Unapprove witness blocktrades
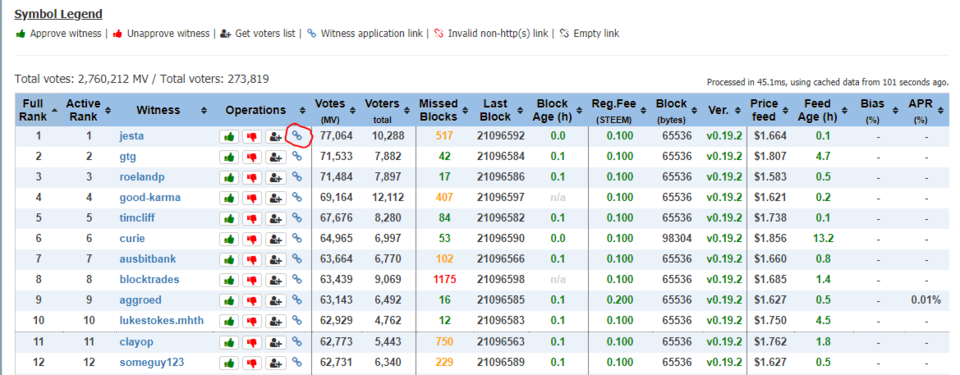Screen dimensions: 960x375 click(252, 280)
